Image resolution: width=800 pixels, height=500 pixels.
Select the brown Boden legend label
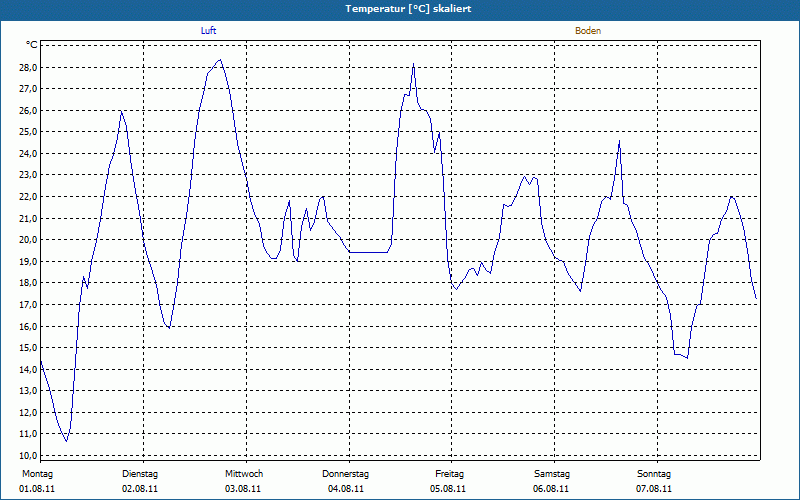click(x=588, y=31)
